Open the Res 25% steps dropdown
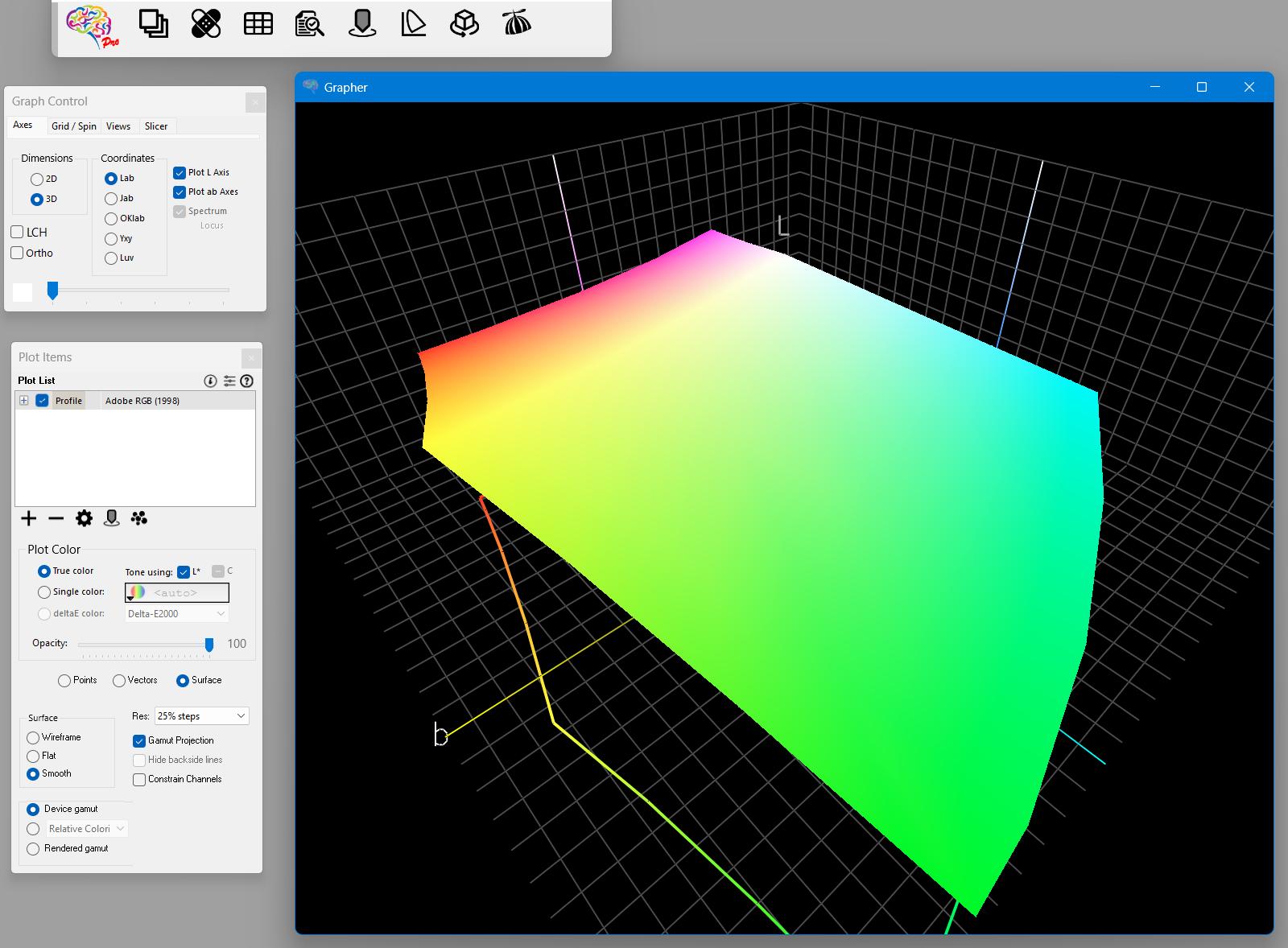 [202, 715]
